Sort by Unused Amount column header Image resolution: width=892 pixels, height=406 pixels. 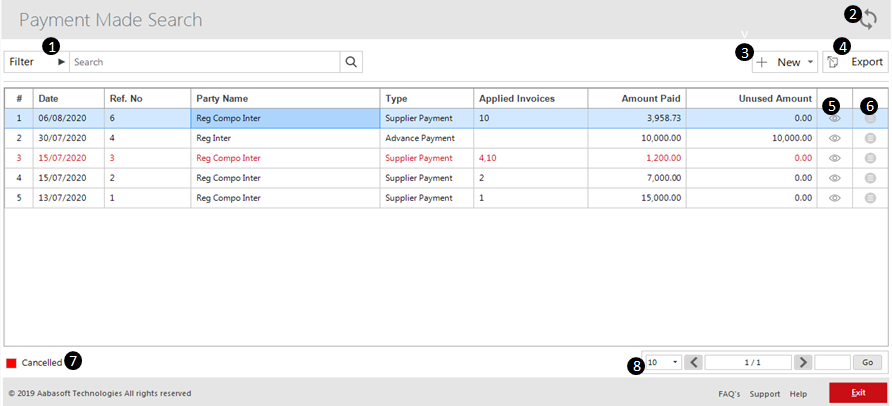(751, 98)
